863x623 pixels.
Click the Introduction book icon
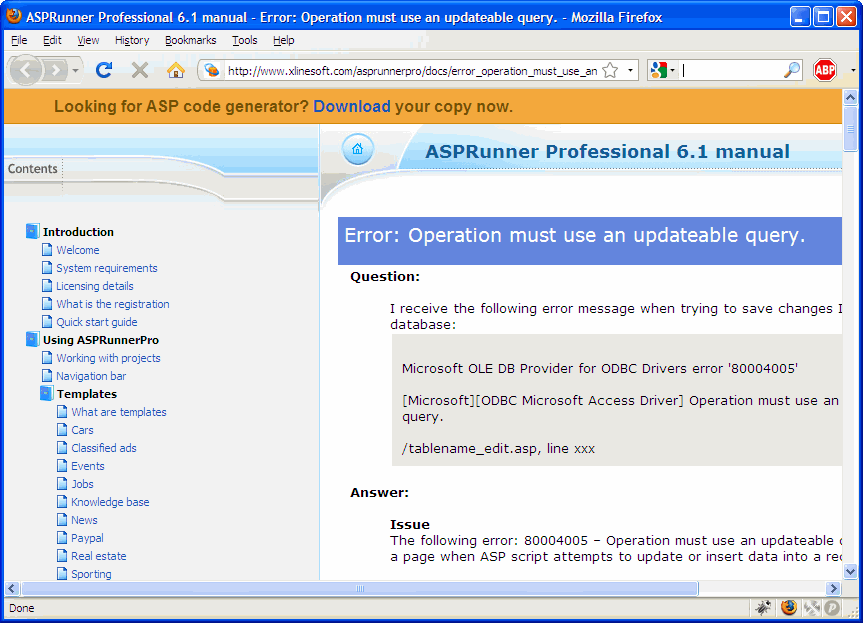coord(32,231)
